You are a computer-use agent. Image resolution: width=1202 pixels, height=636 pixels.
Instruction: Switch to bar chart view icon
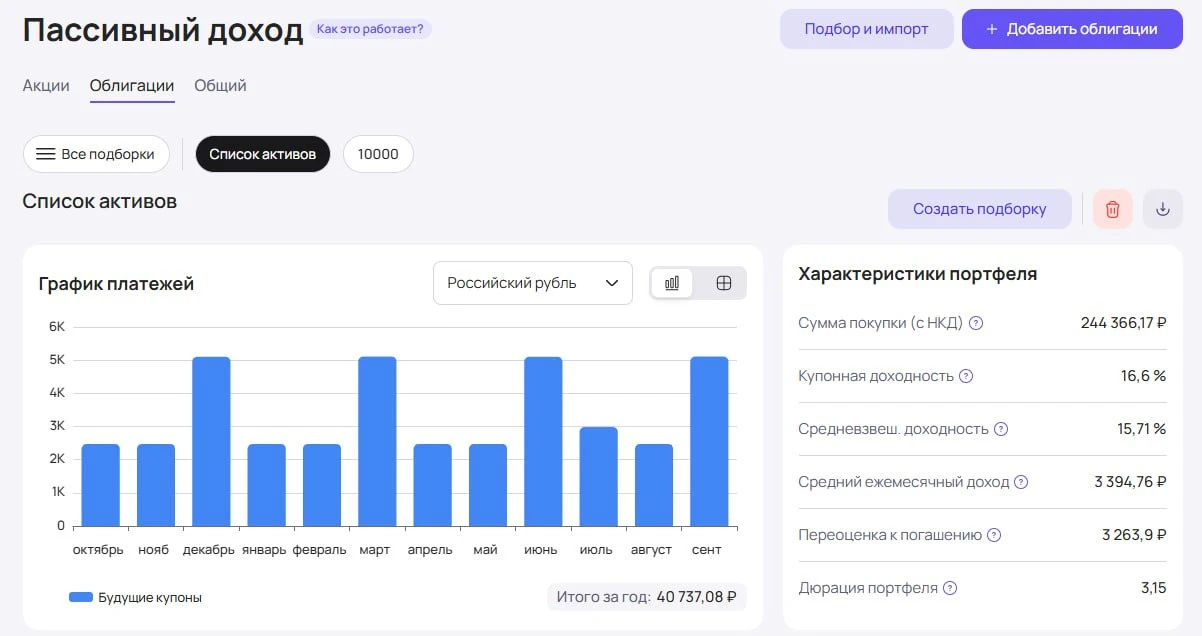click(672, 283)
